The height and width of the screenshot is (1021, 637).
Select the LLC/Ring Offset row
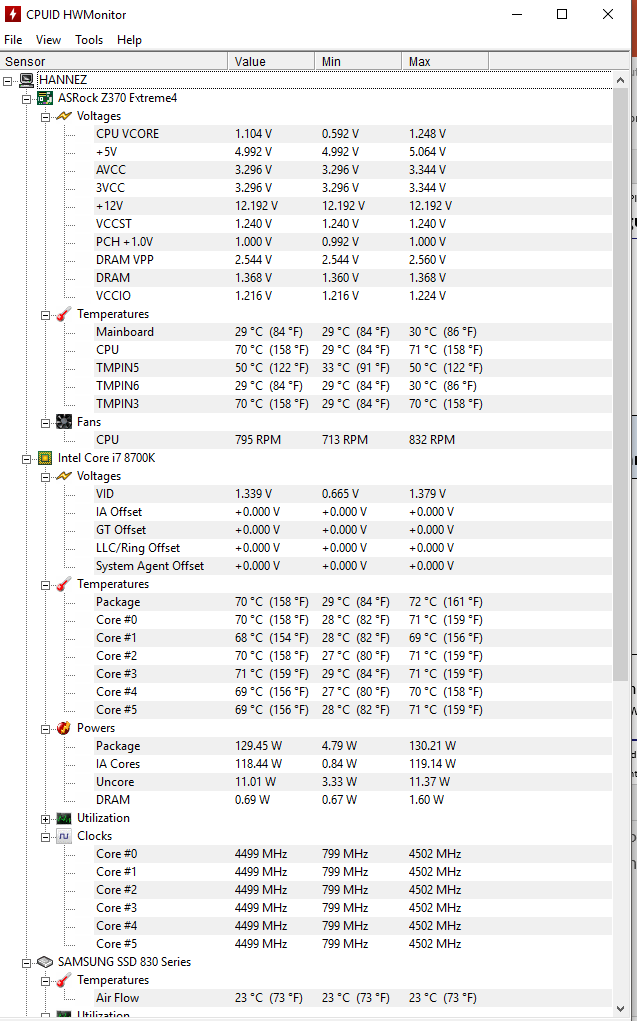(x=352, y=548)
